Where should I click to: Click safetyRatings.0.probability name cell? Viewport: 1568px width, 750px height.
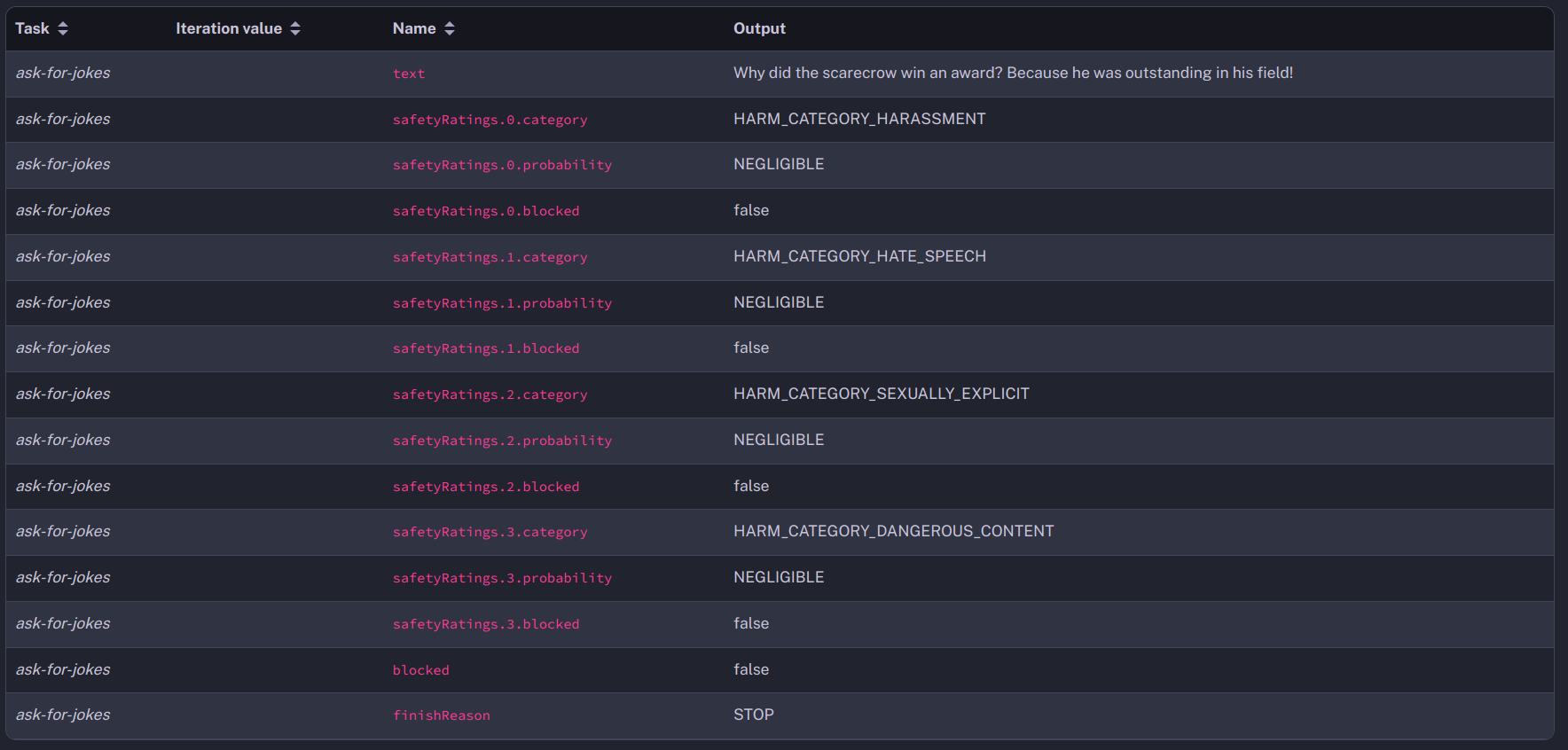(502, 165)
